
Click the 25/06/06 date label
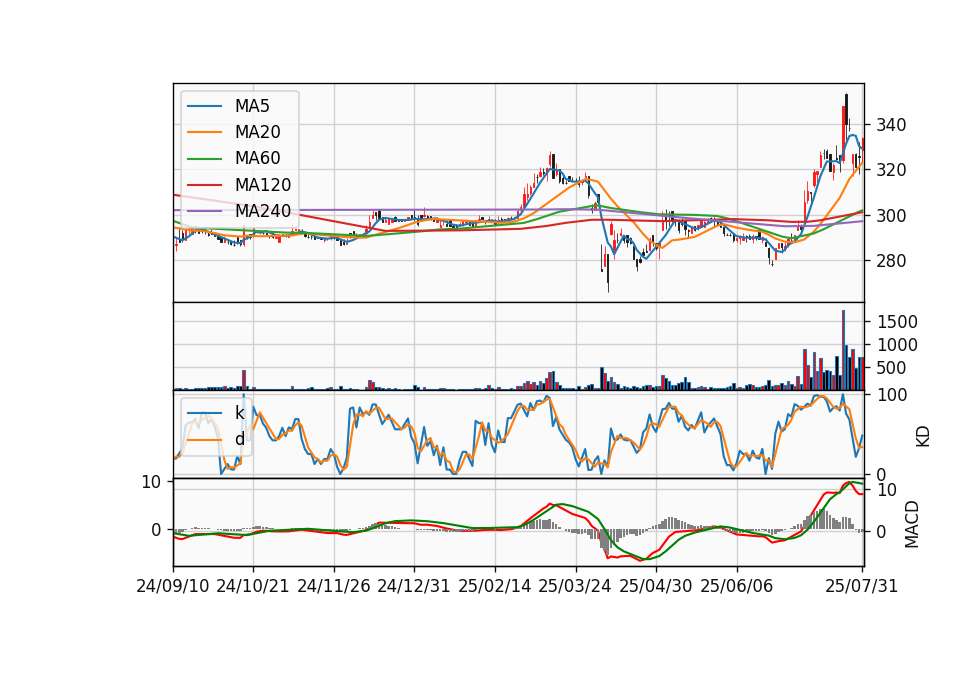[737, 586]
